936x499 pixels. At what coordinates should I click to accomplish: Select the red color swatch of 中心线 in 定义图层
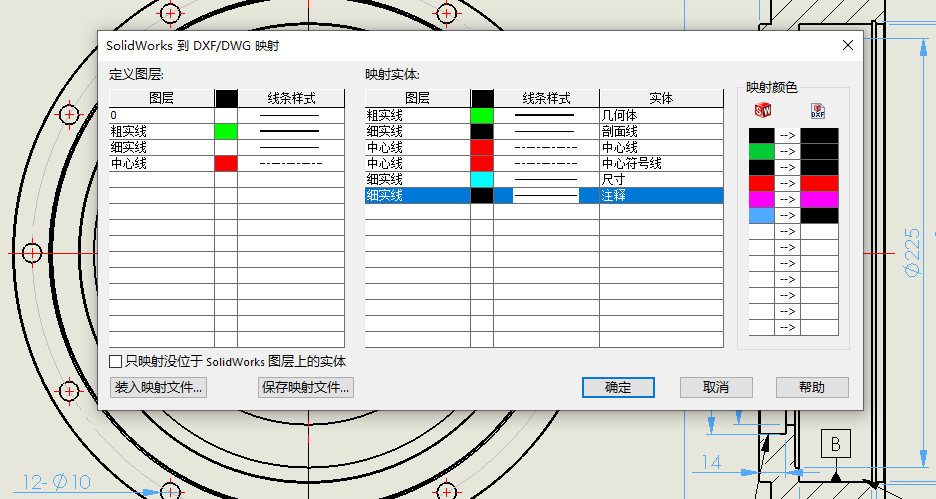226,164
